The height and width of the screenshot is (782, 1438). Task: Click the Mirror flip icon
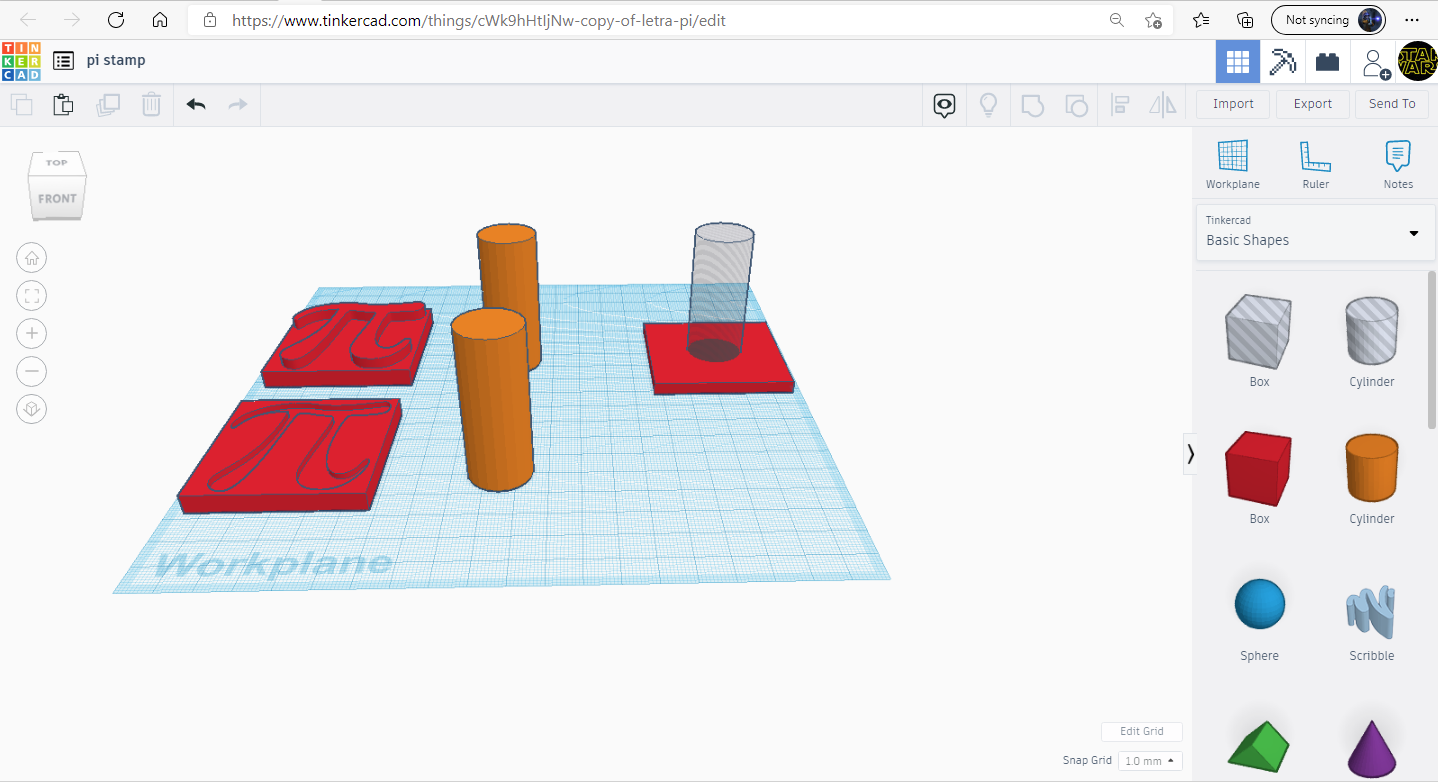[1162, 105]
